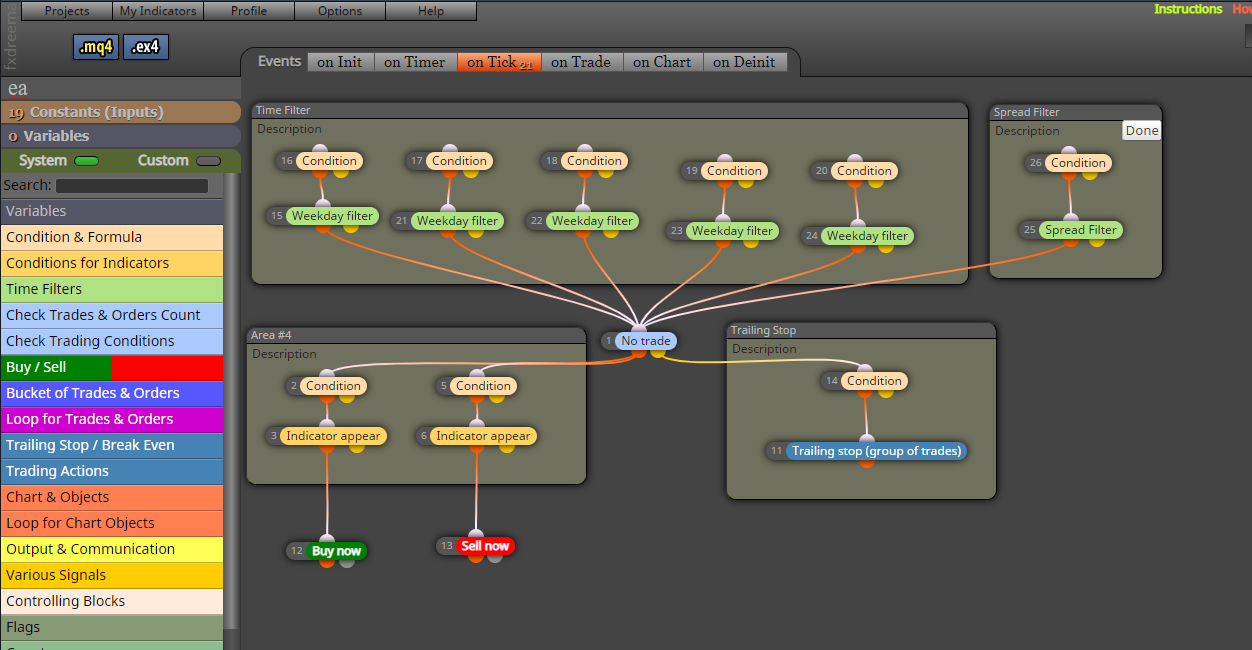The image size is (1252, 650).
Task: Click yellow output dot of Condition 26
Action: (1090, 175)
